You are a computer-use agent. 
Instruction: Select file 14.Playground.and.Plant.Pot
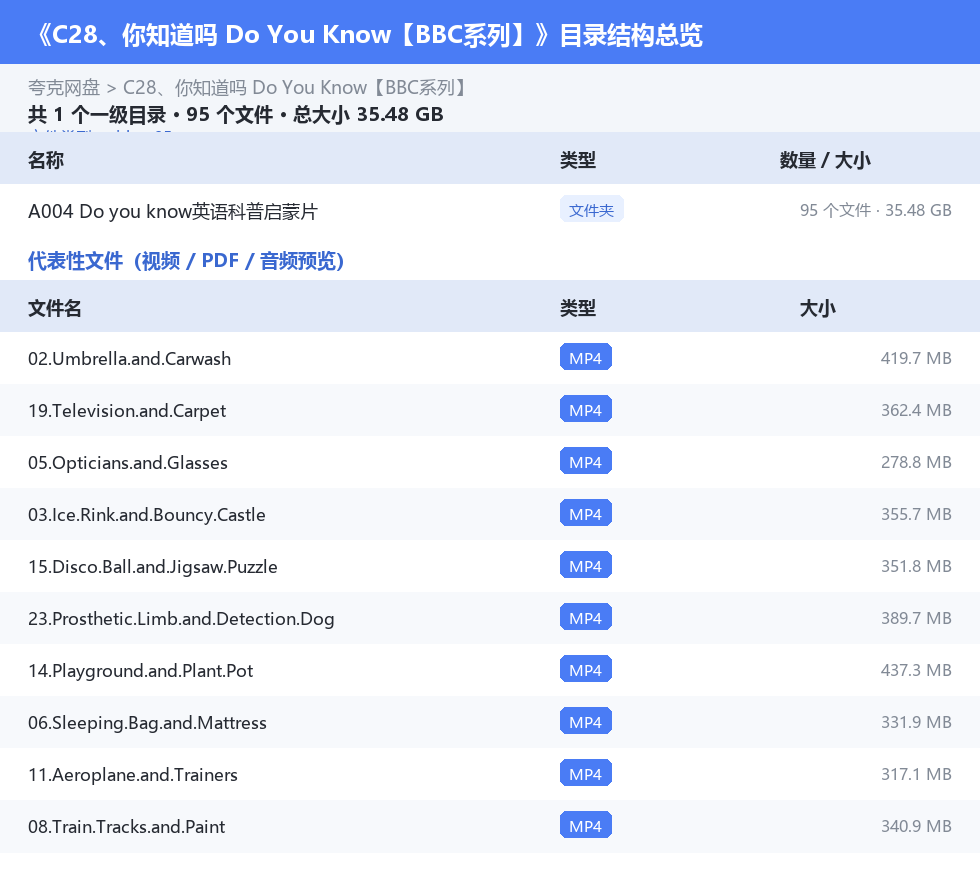coord(141,671)
